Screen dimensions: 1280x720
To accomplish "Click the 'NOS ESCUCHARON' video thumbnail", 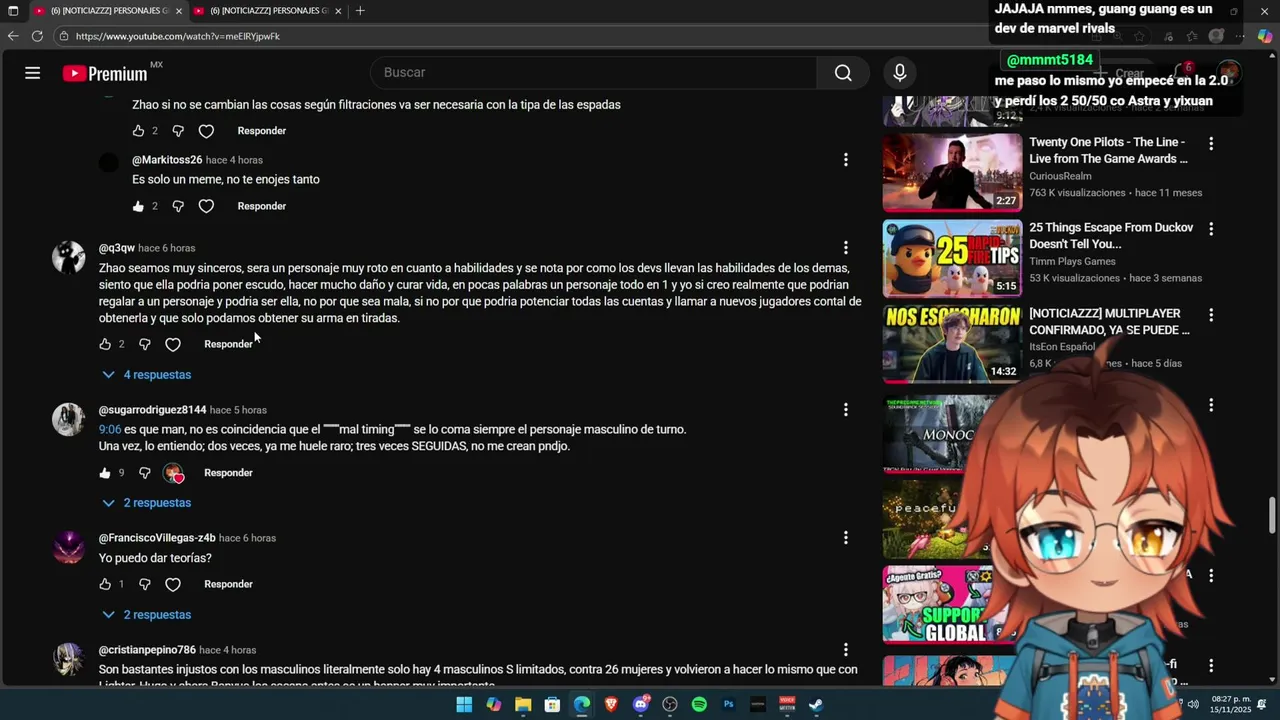I will pos(952,343).
